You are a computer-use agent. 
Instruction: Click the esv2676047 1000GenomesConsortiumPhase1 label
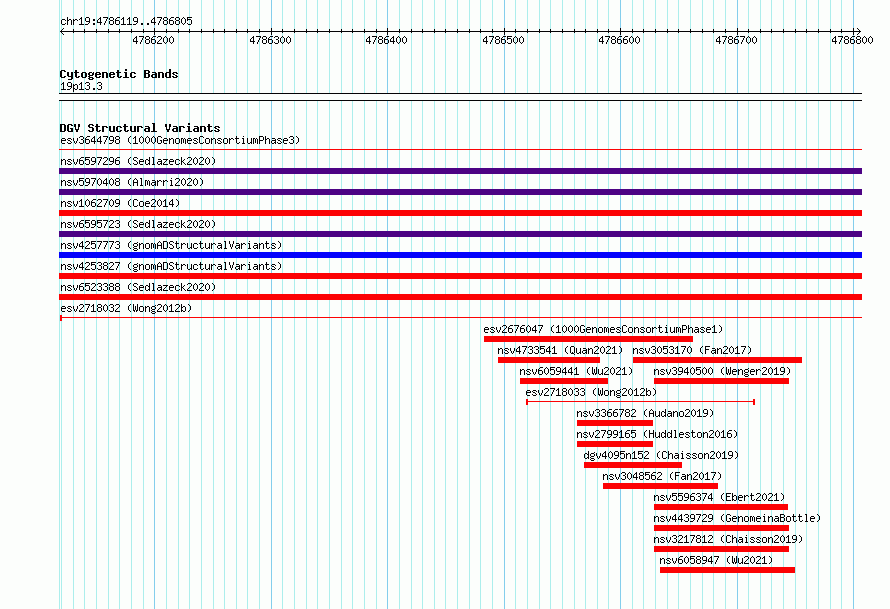pos(603,329)
